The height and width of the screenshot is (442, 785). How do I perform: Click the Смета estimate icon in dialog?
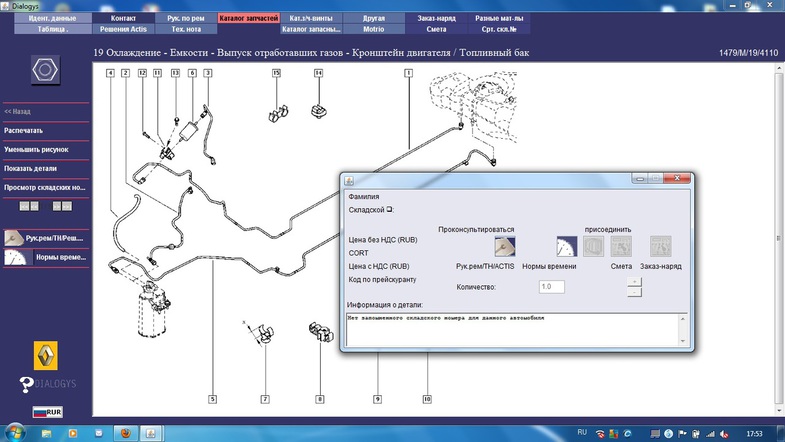click(x=622, y=247)
